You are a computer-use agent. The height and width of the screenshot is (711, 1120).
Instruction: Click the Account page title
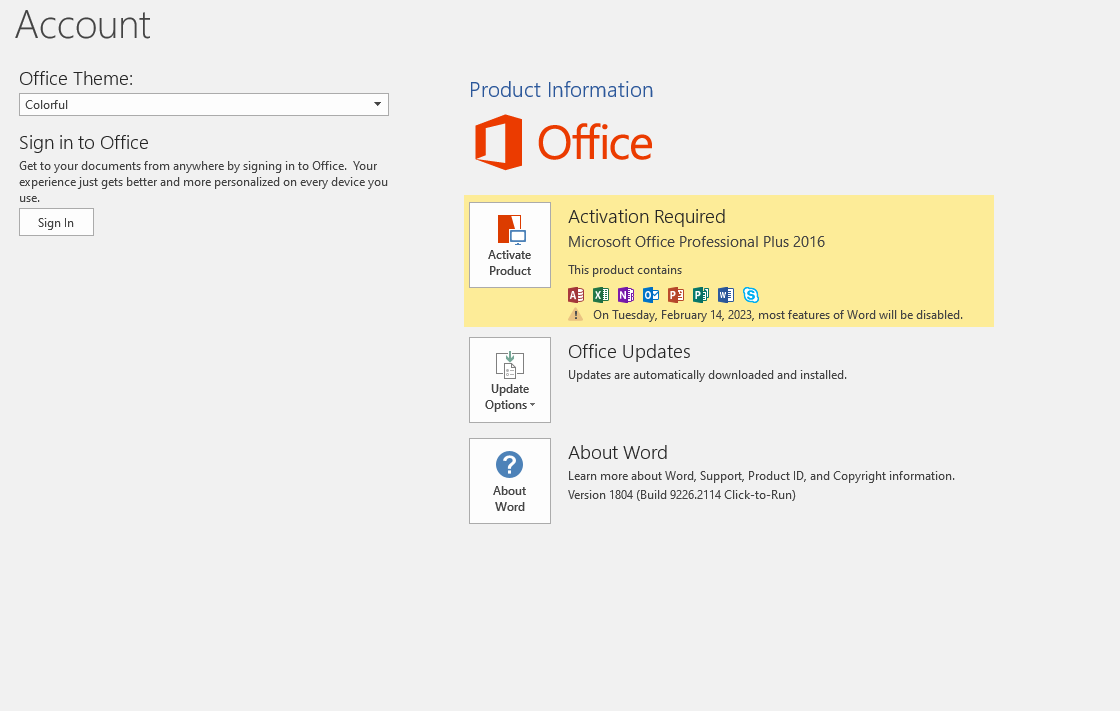click(x=83, y=24)
